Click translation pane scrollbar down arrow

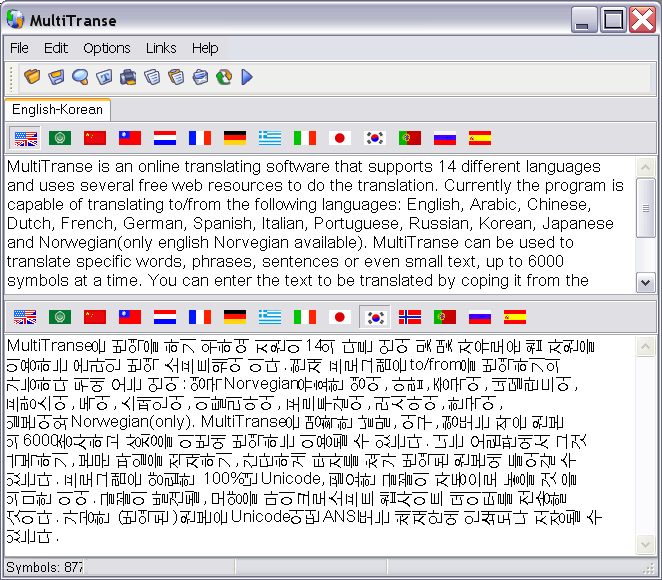[645, 545]
